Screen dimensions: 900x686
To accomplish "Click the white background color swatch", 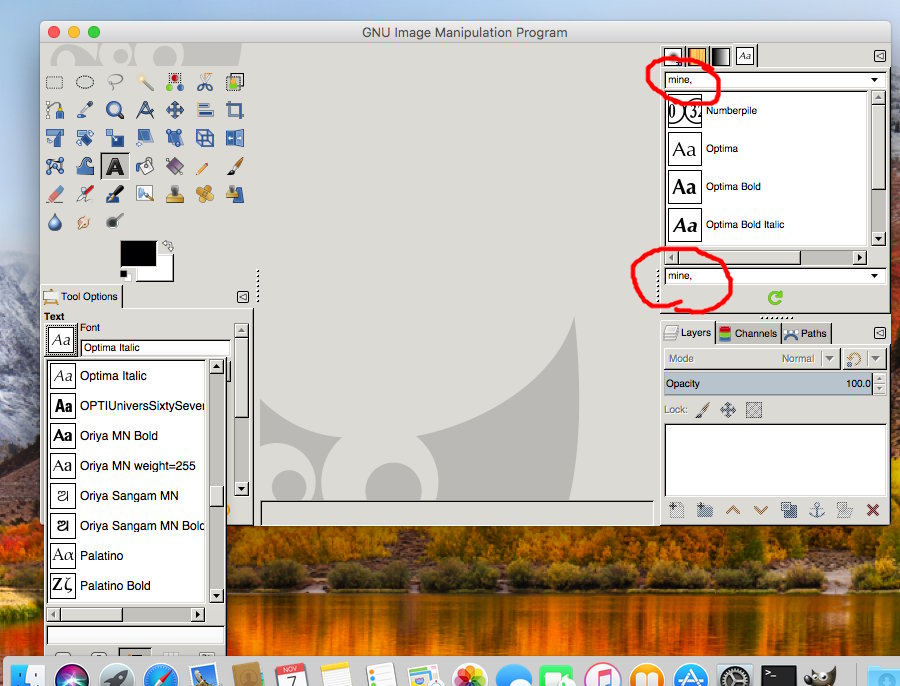I will 164,272.
